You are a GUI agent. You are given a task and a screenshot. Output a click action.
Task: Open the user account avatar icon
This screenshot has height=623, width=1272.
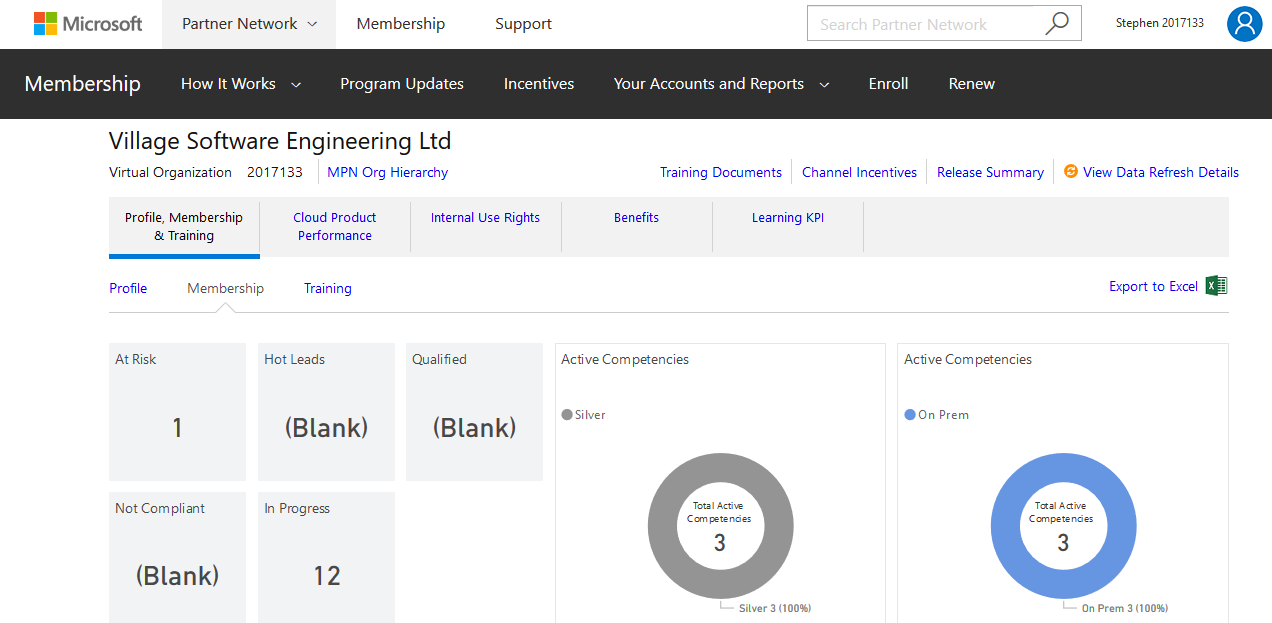tap(1244, 23)
